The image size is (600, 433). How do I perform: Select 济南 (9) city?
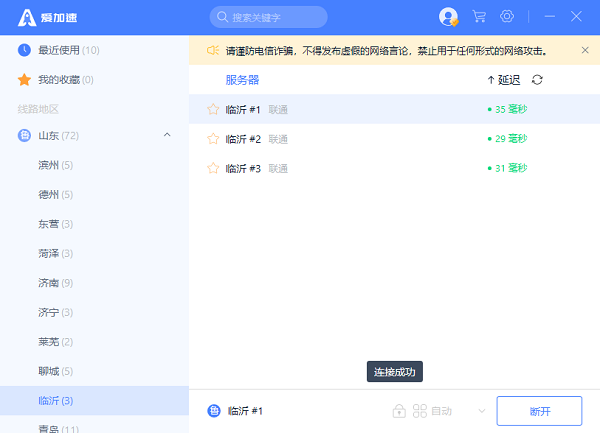click(x=94, y=283)
